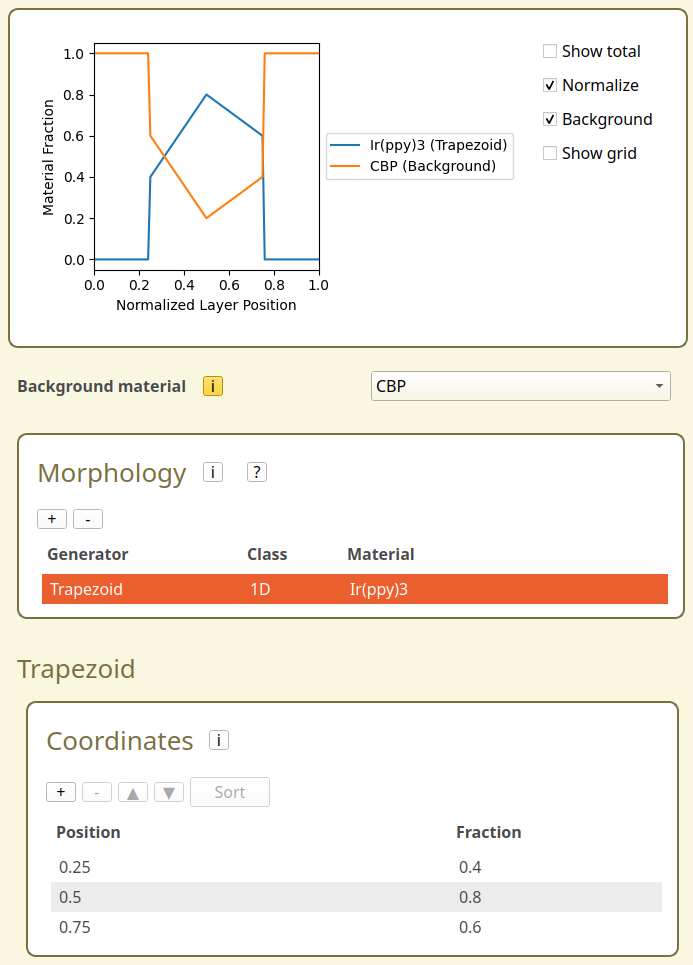693x965 pixels.
Task: Uncheck the Normalize checkbox
Action: [550, 85]
